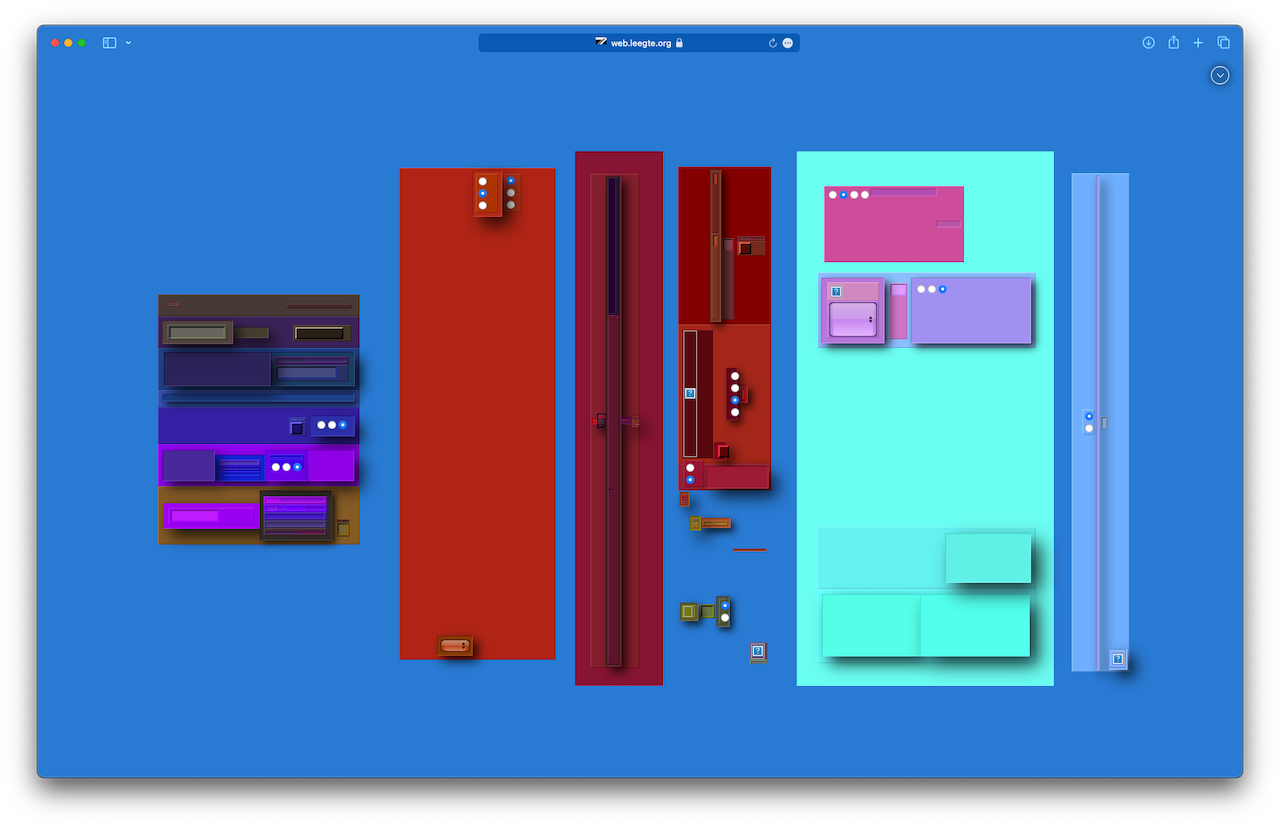Select the top radio in the vertical four-radio group
Screen dimensions: 1280x827
click(735, 376)
